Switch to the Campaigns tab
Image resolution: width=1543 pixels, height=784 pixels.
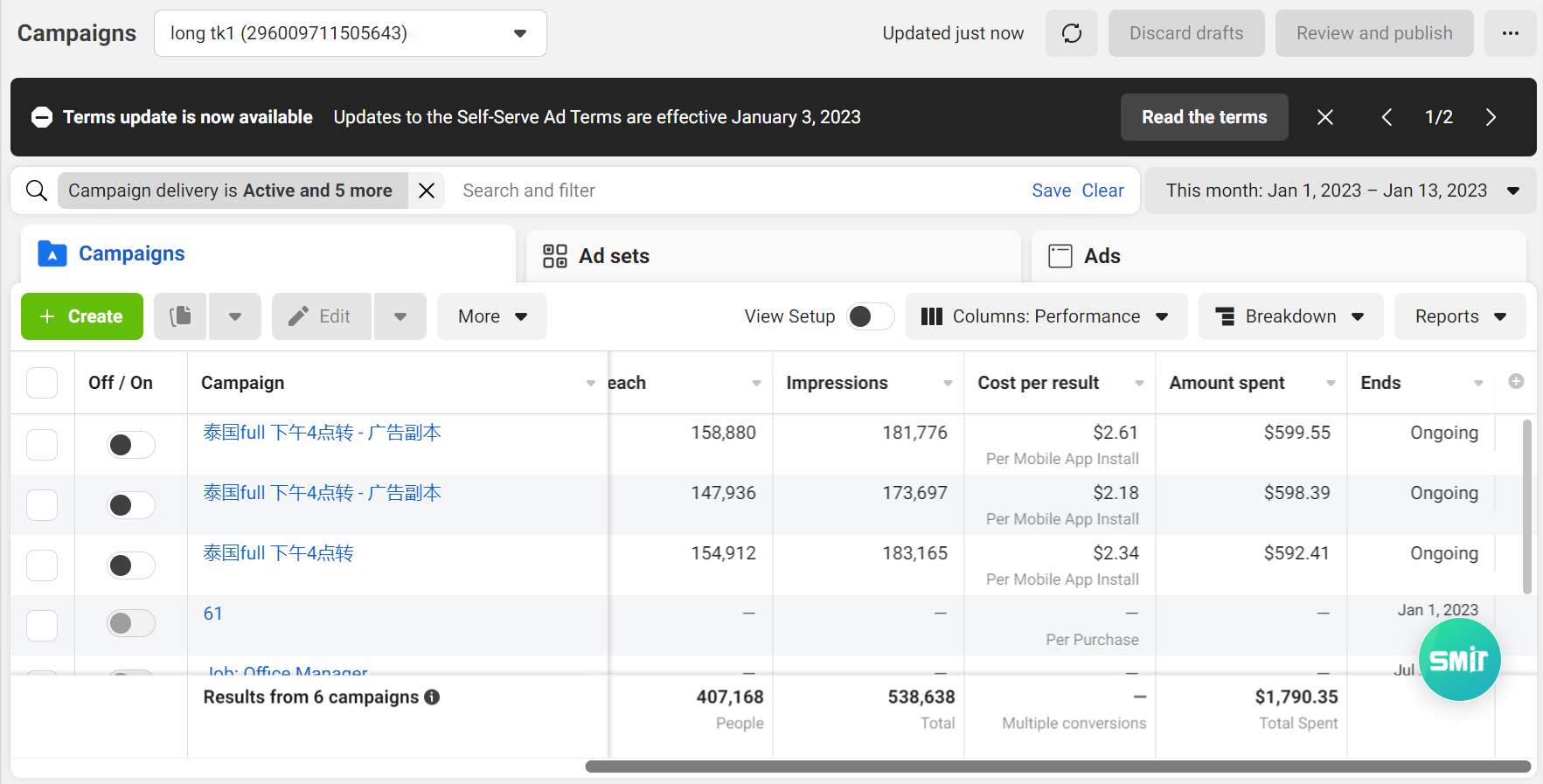(268, 253)
